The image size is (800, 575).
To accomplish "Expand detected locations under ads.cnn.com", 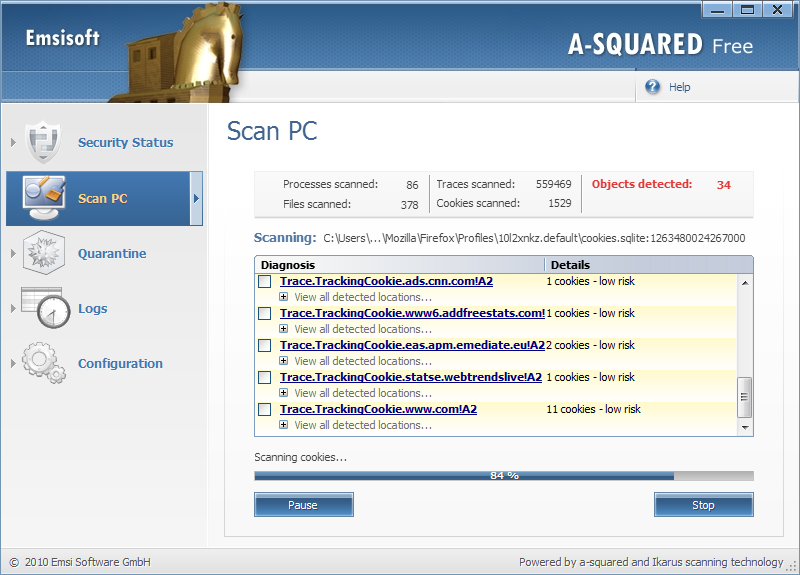I will pos(284,296).
